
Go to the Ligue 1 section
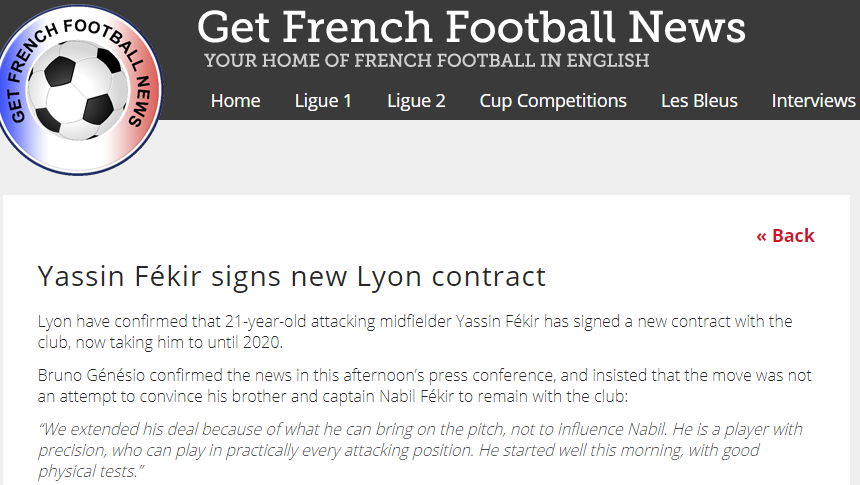coord(323,101)
